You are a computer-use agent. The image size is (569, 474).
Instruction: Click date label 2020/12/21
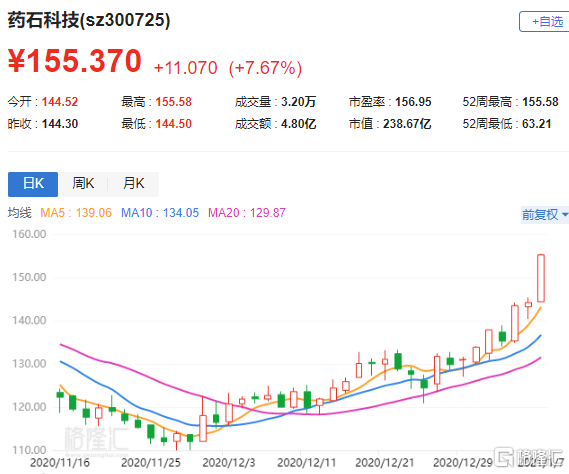(x=385, y=463)
